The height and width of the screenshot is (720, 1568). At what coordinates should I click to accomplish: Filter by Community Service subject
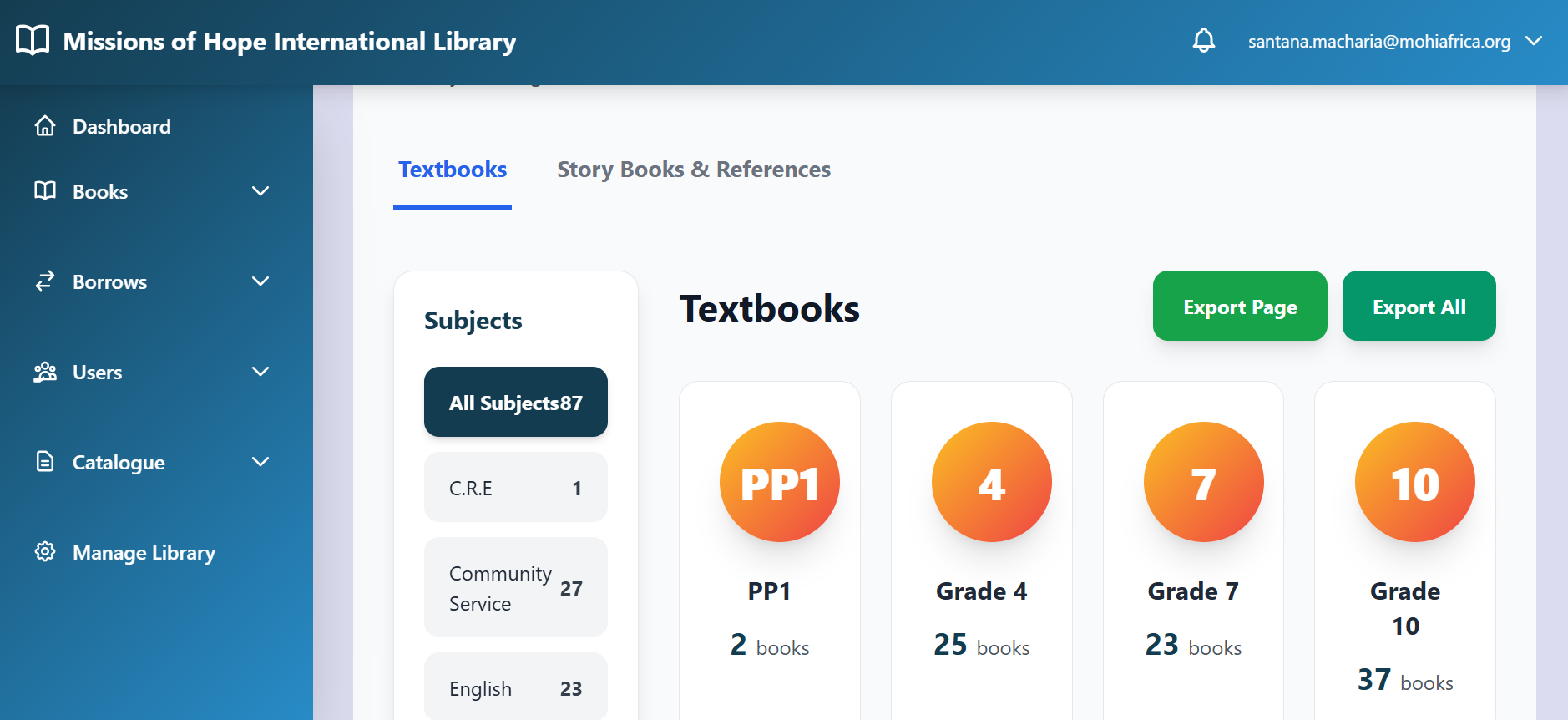515,588
